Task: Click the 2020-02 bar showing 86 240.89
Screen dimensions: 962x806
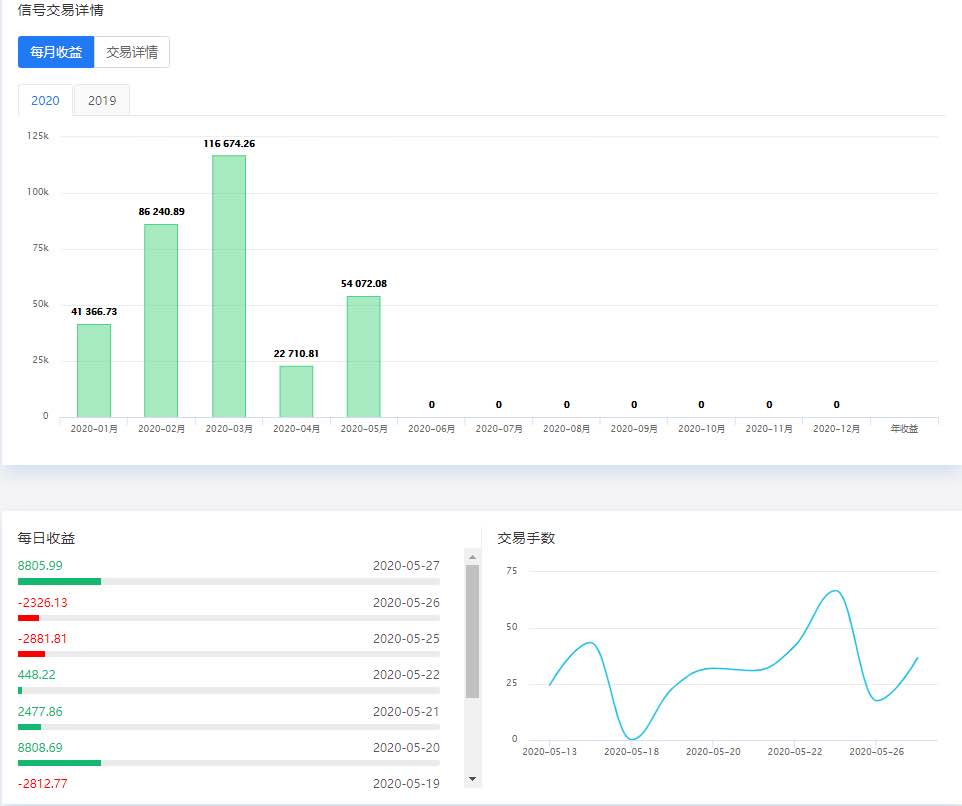Action: pyautogui.click(x=161, y=320)
